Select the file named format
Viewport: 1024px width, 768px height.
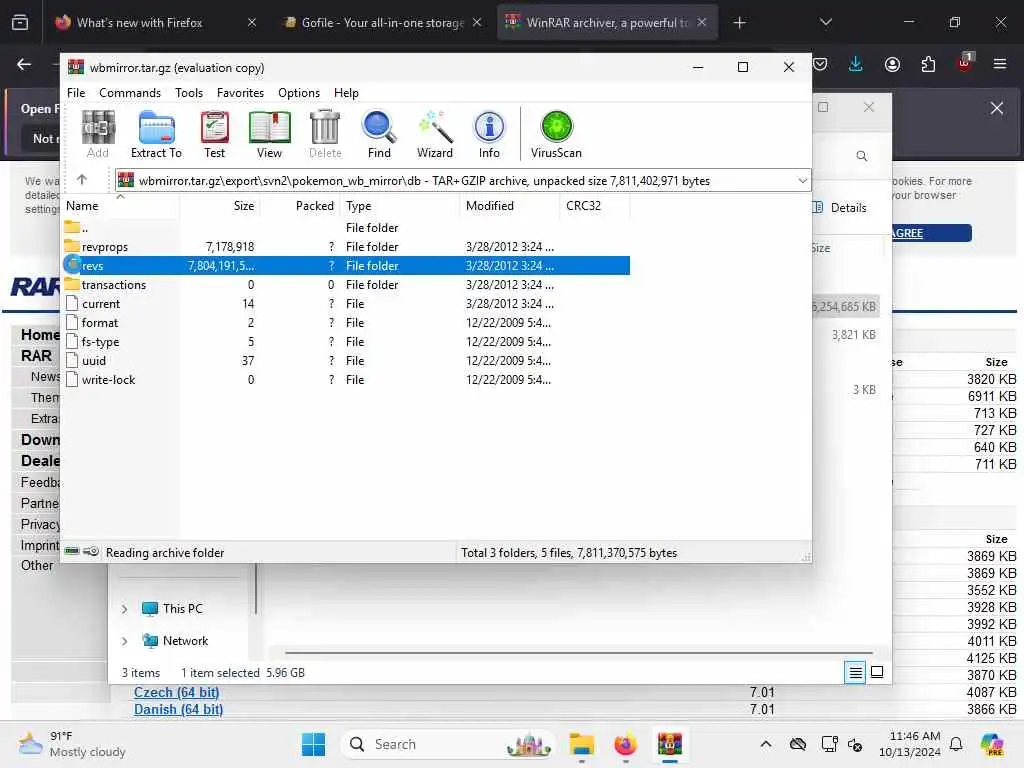pyautogui.click(x=346, y=323)
